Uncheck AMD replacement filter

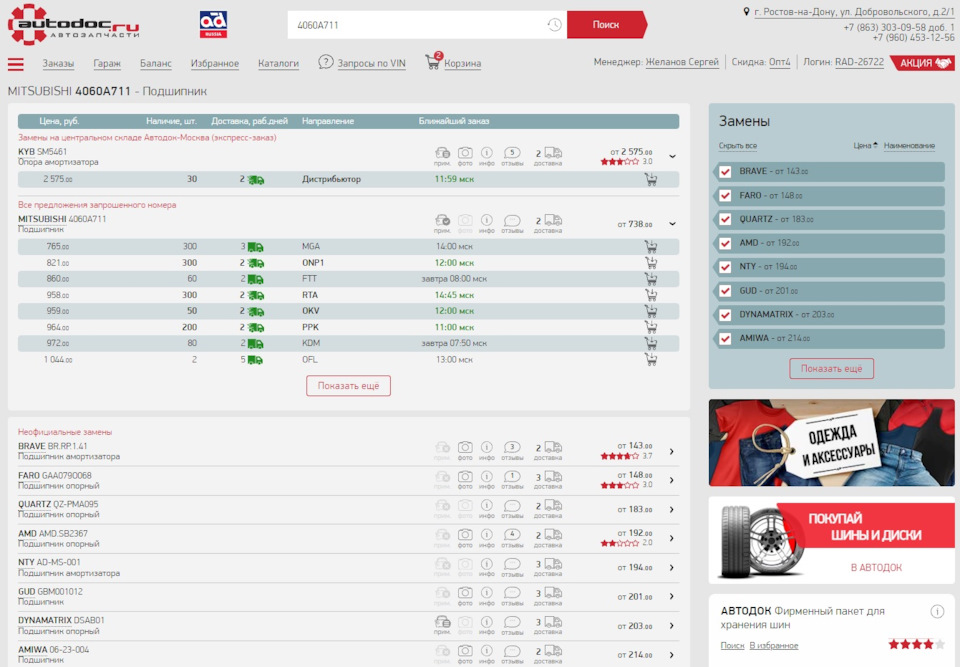(726, 243)
